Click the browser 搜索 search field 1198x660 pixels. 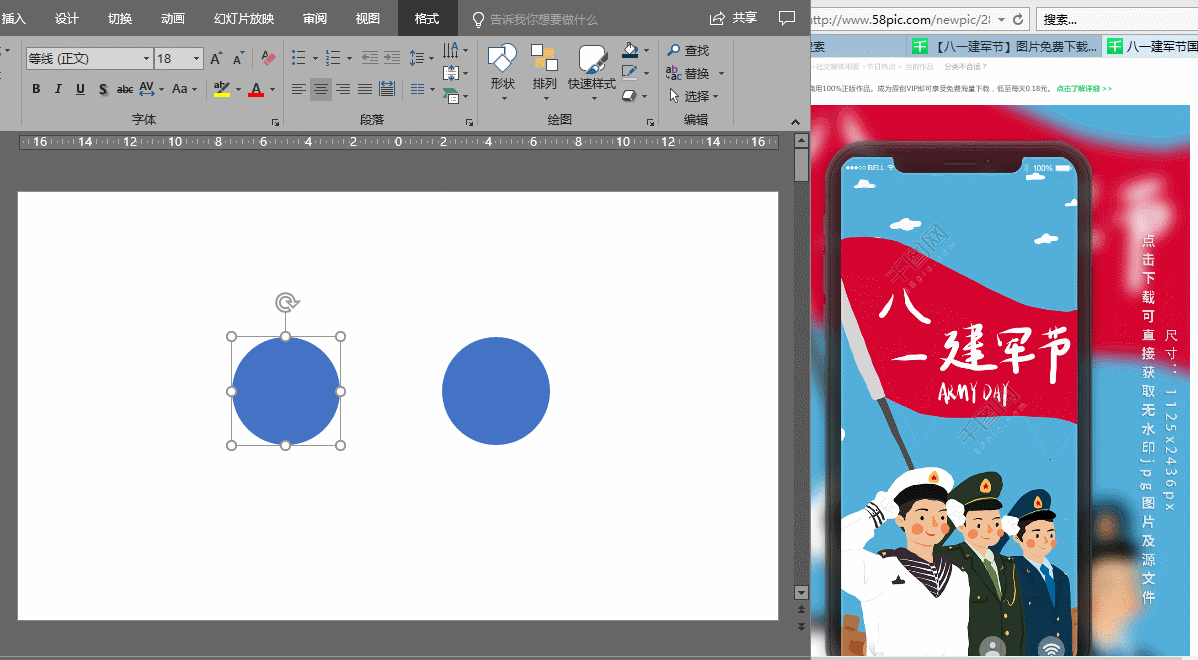pyautogui.click(x=1117, y=19)
